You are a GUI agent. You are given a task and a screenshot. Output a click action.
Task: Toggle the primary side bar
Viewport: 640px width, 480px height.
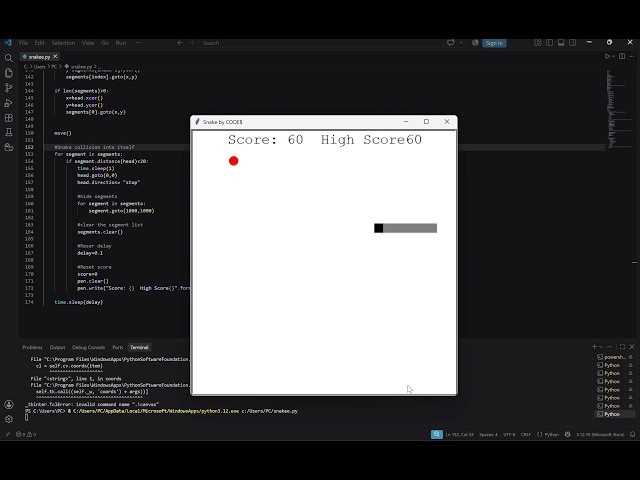[549, 42]
